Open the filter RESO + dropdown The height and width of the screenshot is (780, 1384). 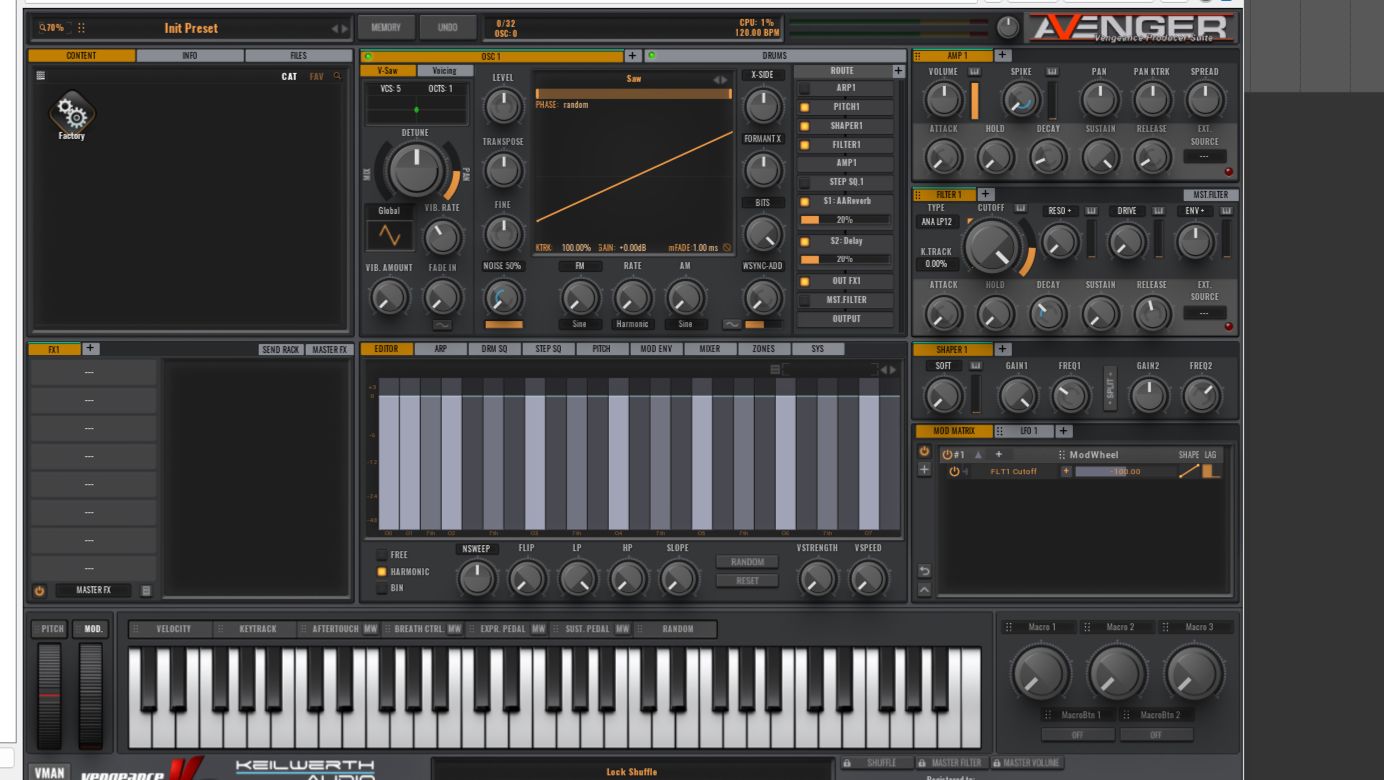(1059, 211)
